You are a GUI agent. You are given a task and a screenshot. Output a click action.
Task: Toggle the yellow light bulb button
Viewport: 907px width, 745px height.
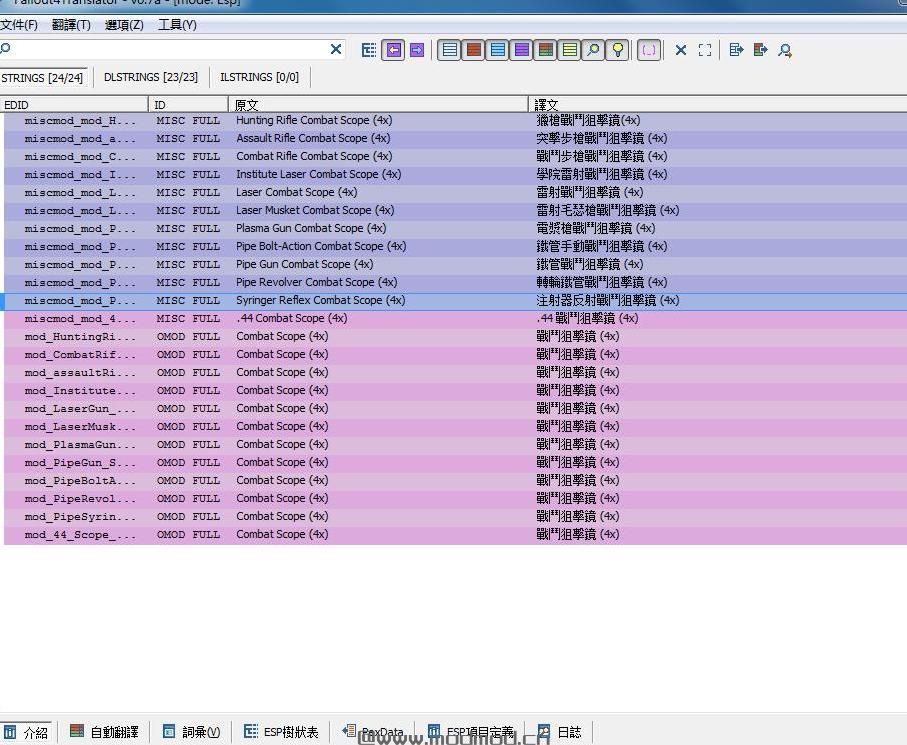coord(618,50)
